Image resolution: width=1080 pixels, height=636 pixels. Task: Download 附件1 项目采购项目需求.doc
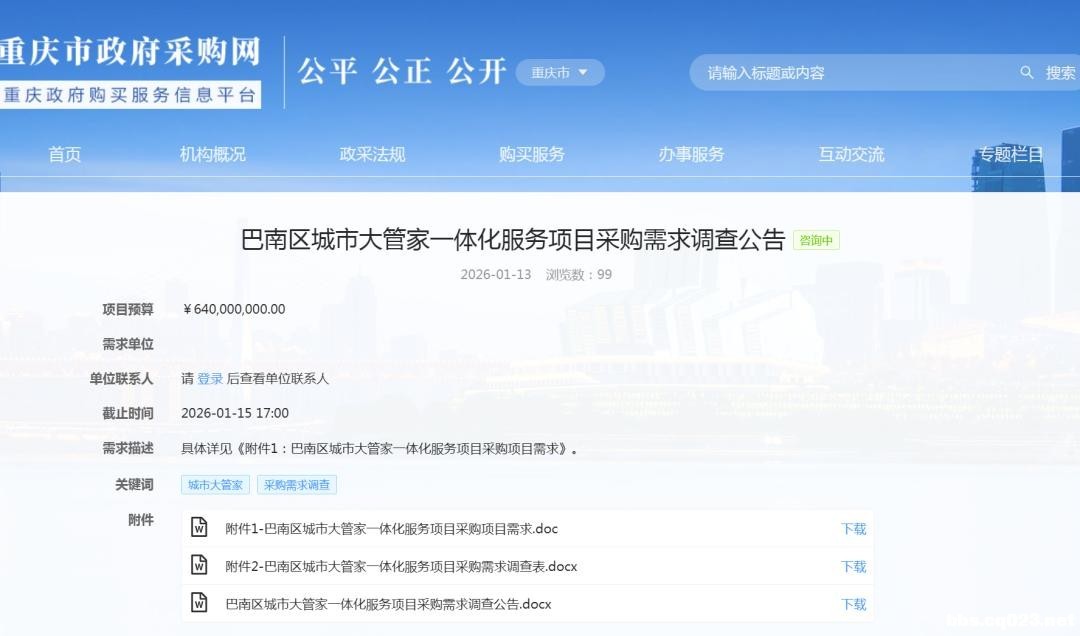point(853,529)
